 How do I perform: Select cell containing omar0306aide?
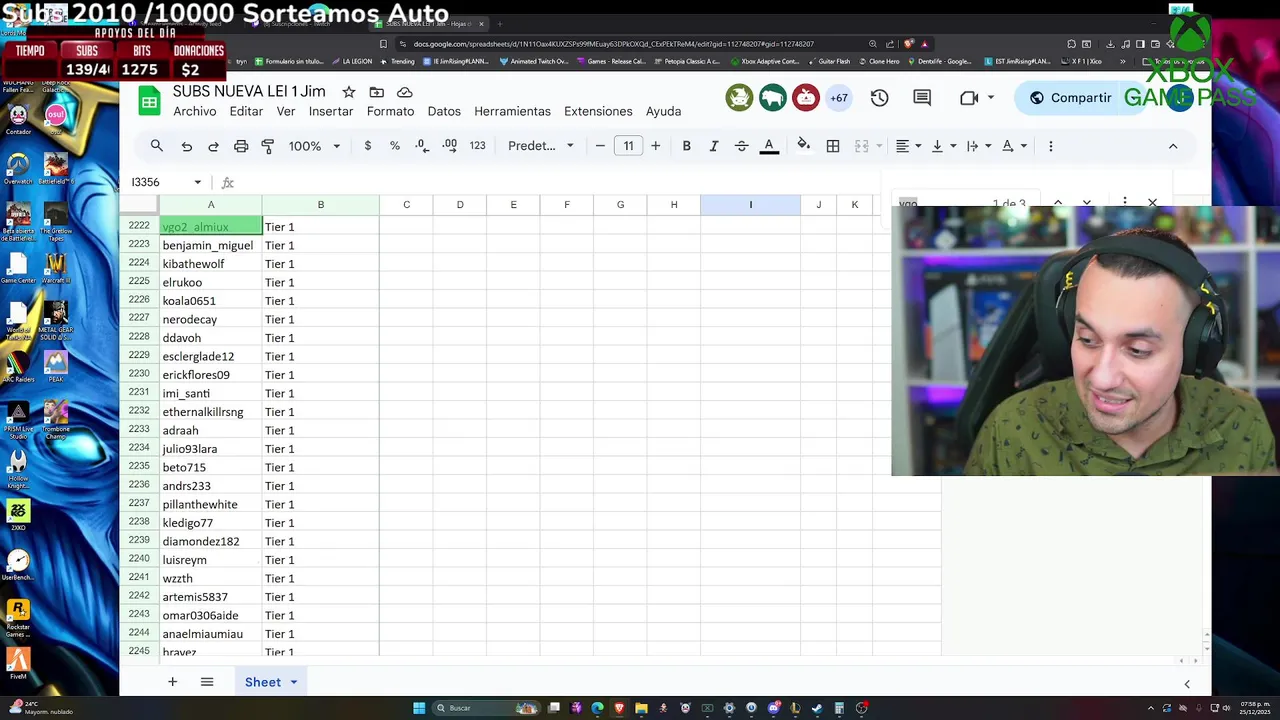[x=211, y=615]
